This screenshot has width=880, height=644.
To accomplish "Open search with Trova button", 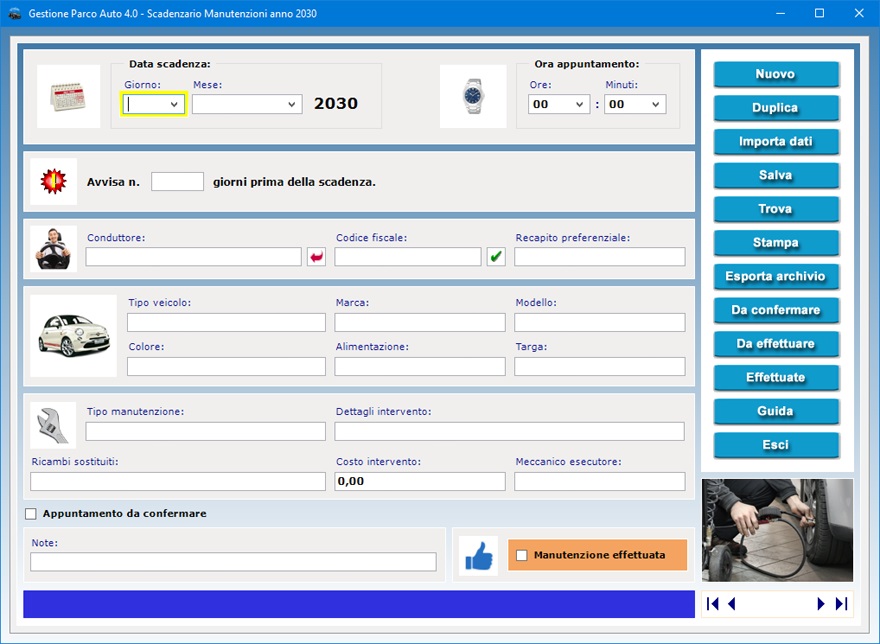I will coord(776,209).
